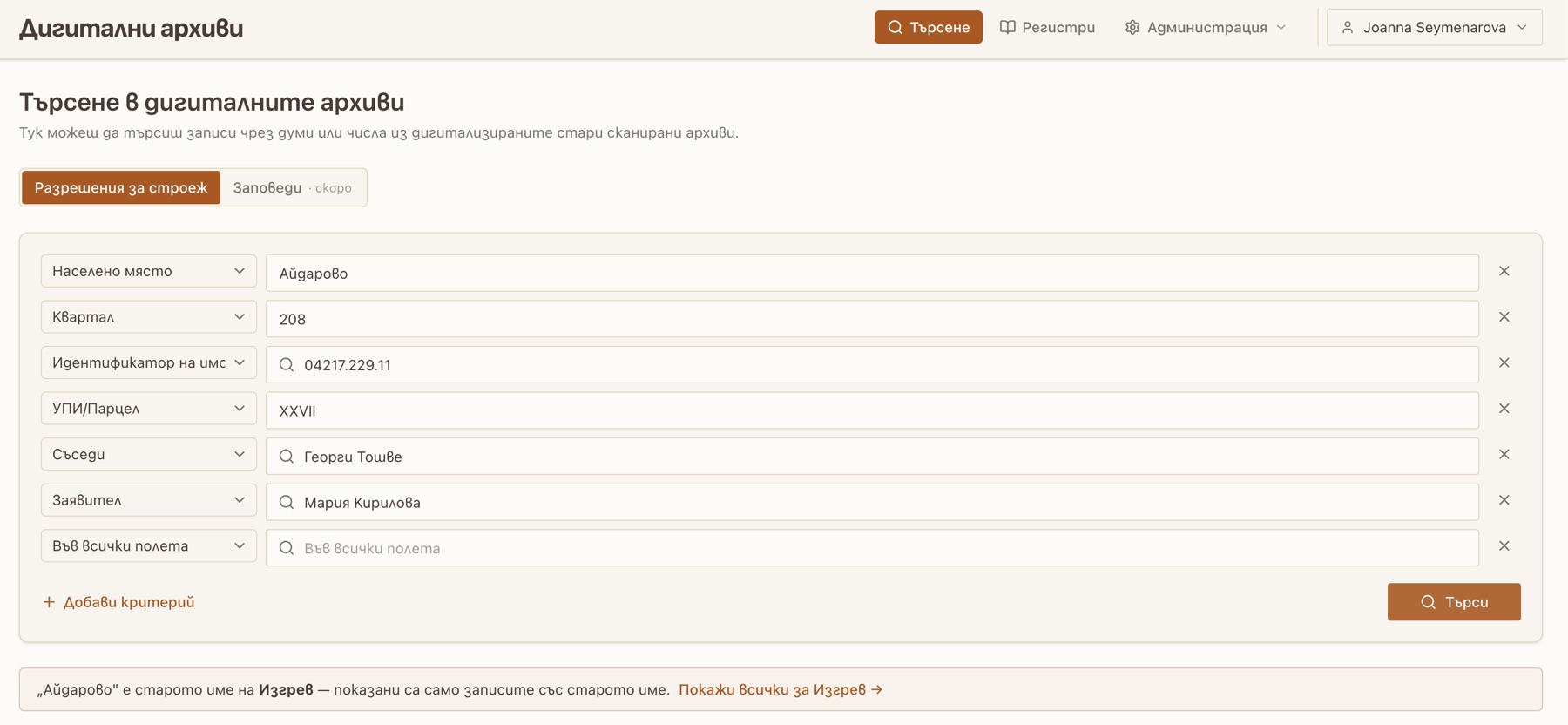
Task: Click the magnifier in the empty search field
Action: pyautogui.click(x=286, y=548)
